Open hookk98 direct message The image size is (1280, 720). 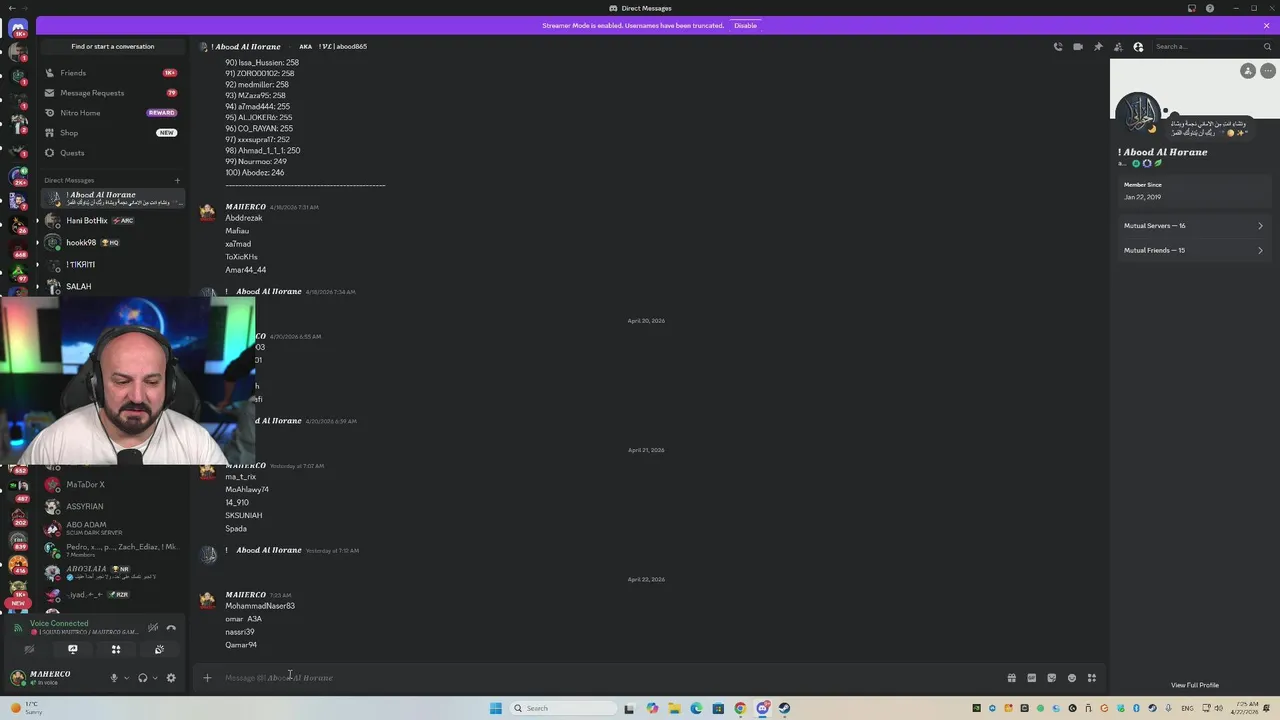click(x=112, y=242)
